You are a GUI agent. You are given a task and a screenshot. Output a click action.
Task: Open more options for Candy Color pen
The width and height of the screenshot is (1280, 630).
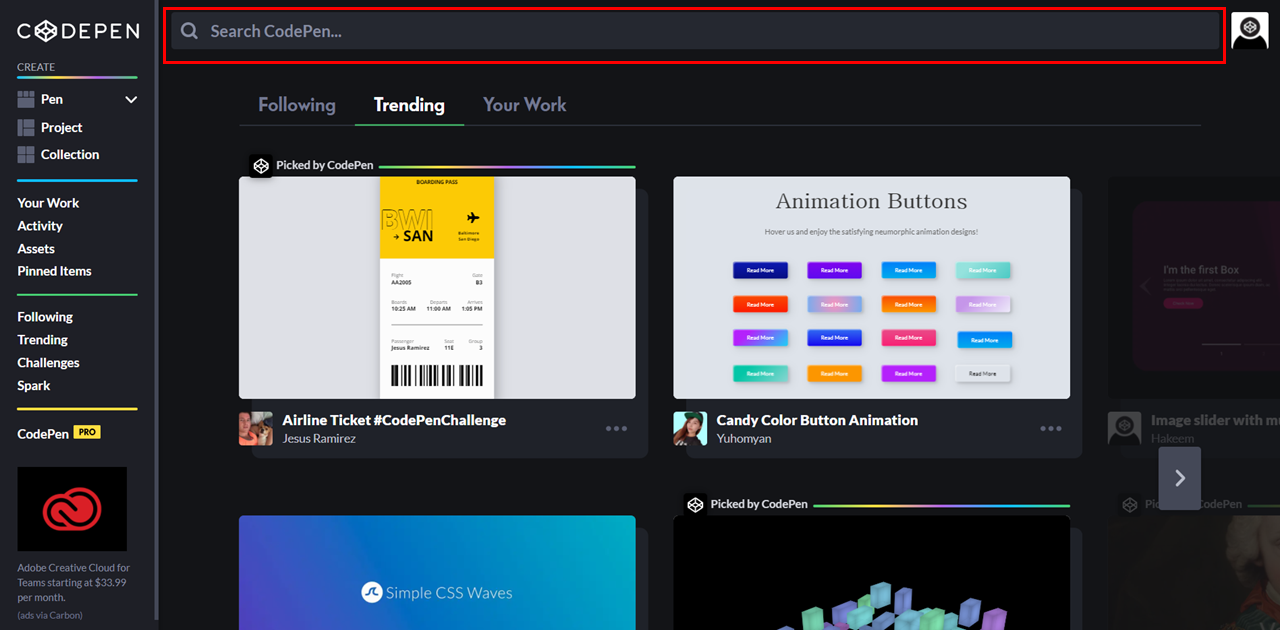(x=1051, y=429)
